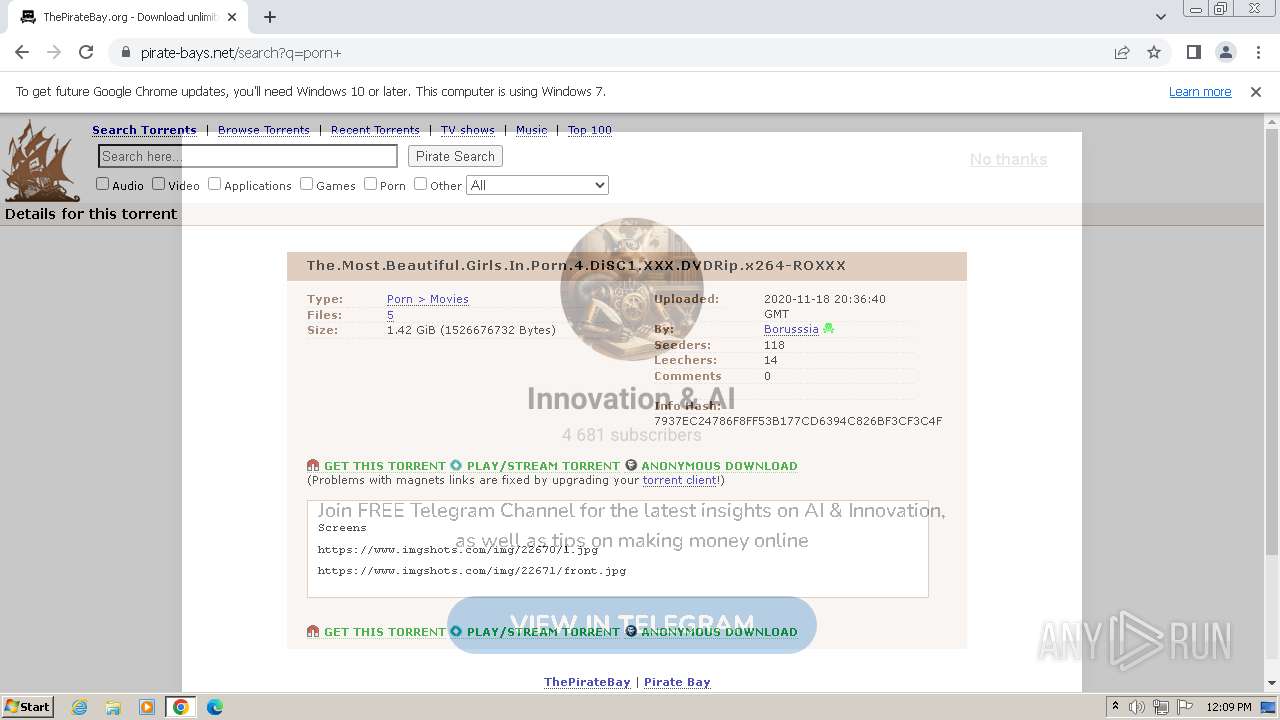Click the globe icon before upper ANONYMOUS DOWNLOAD
Screen dimensions: 1280x720
pos(631,466)
